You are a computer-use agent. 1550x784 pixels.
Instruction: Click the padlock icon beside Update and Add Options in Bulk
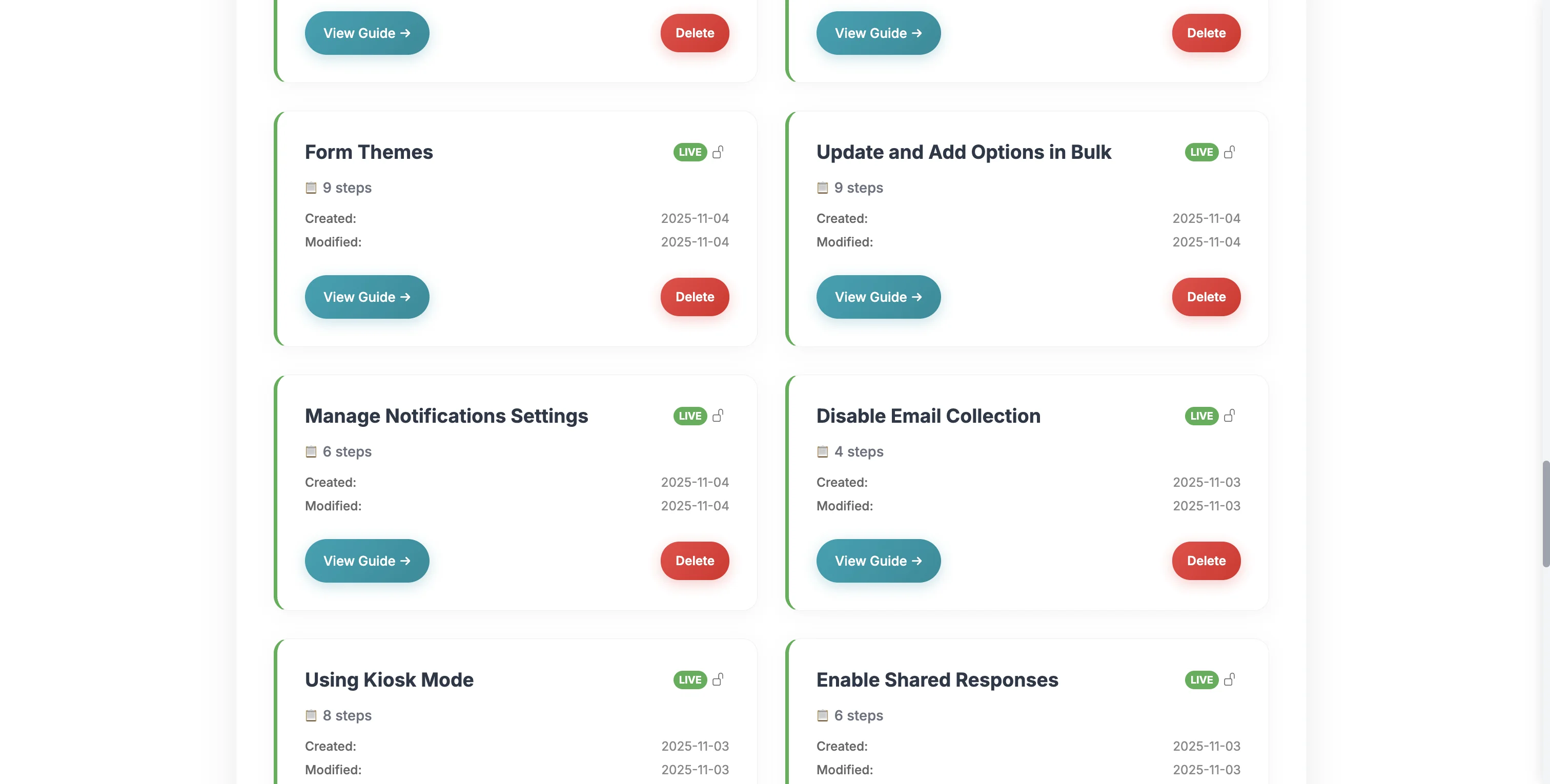pyautogui.click(x=1230, y=152)
